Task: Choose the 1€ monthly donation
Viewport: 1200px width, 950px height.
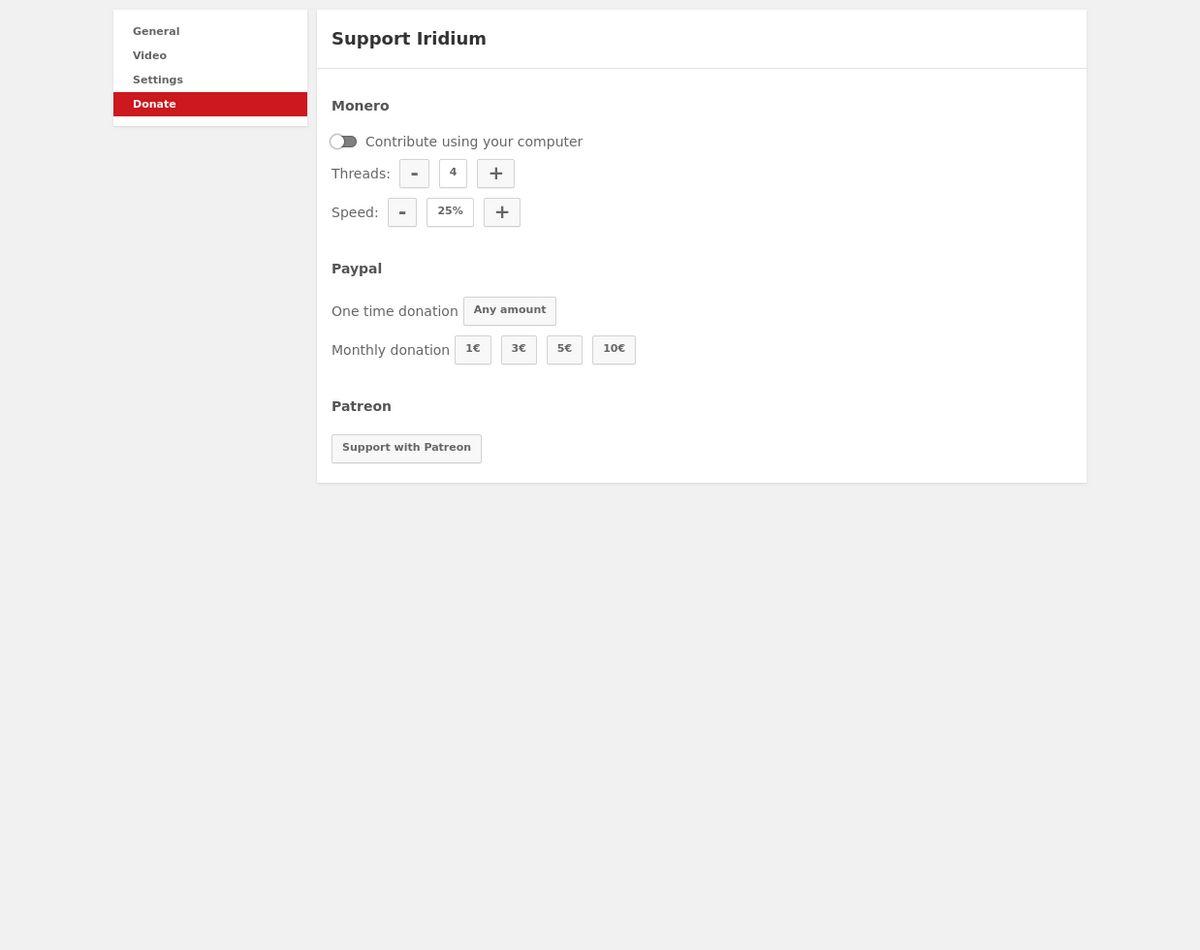Action: (473, 350)
